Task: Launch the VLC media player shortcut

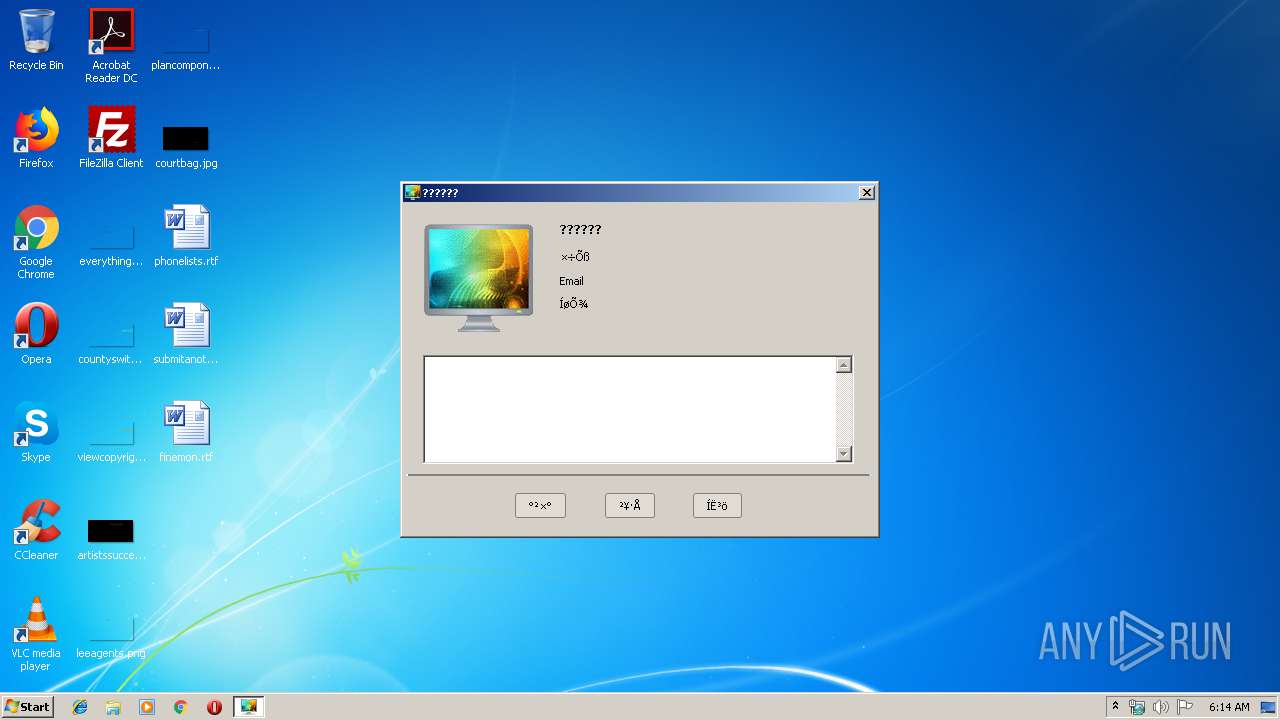Action: click(x=36, y=634)
